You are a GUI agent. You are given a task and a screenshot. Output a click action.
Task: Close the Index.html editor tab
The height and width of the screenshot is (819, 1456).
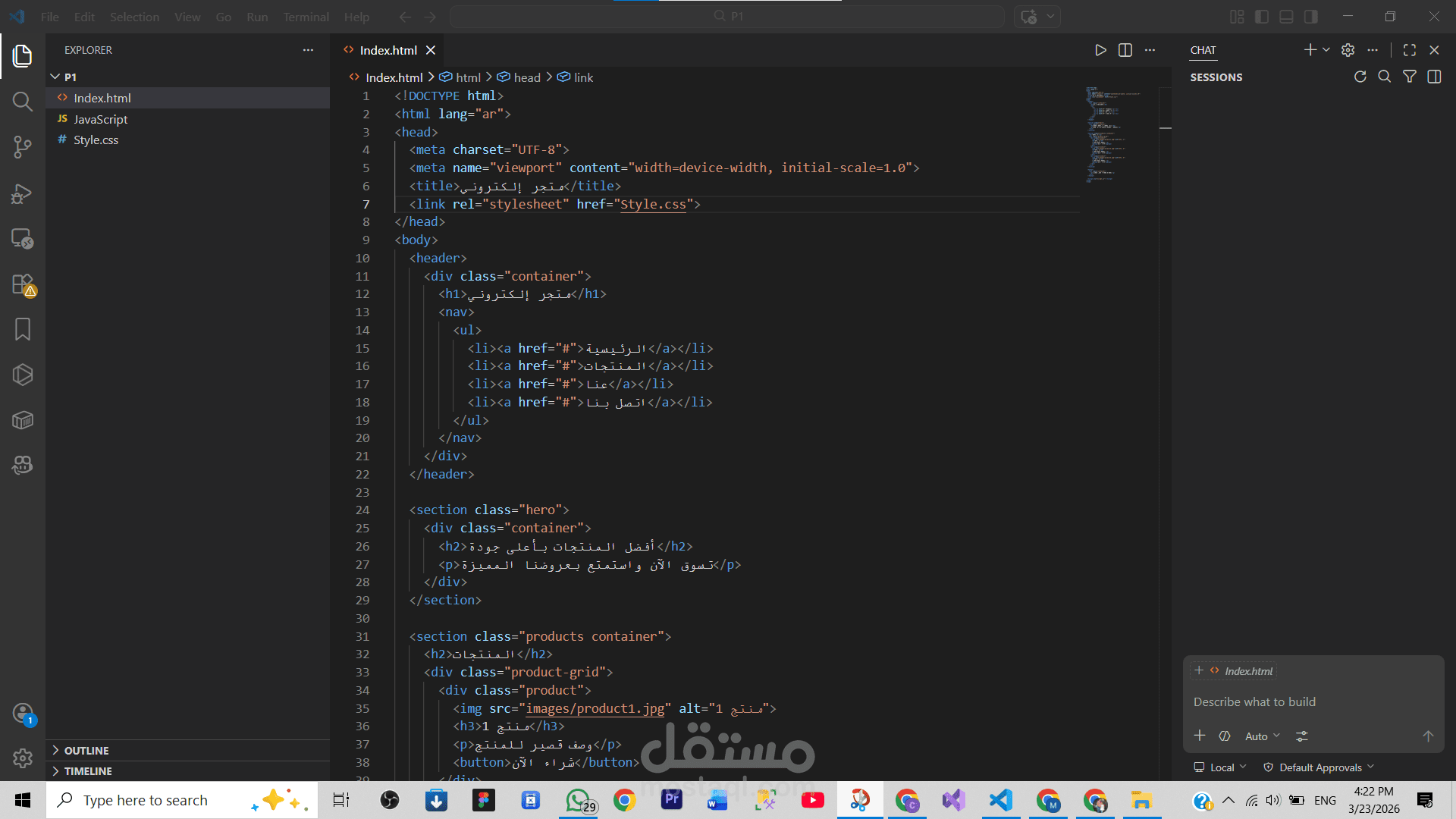pyautogui.click(x=431, y=50)
